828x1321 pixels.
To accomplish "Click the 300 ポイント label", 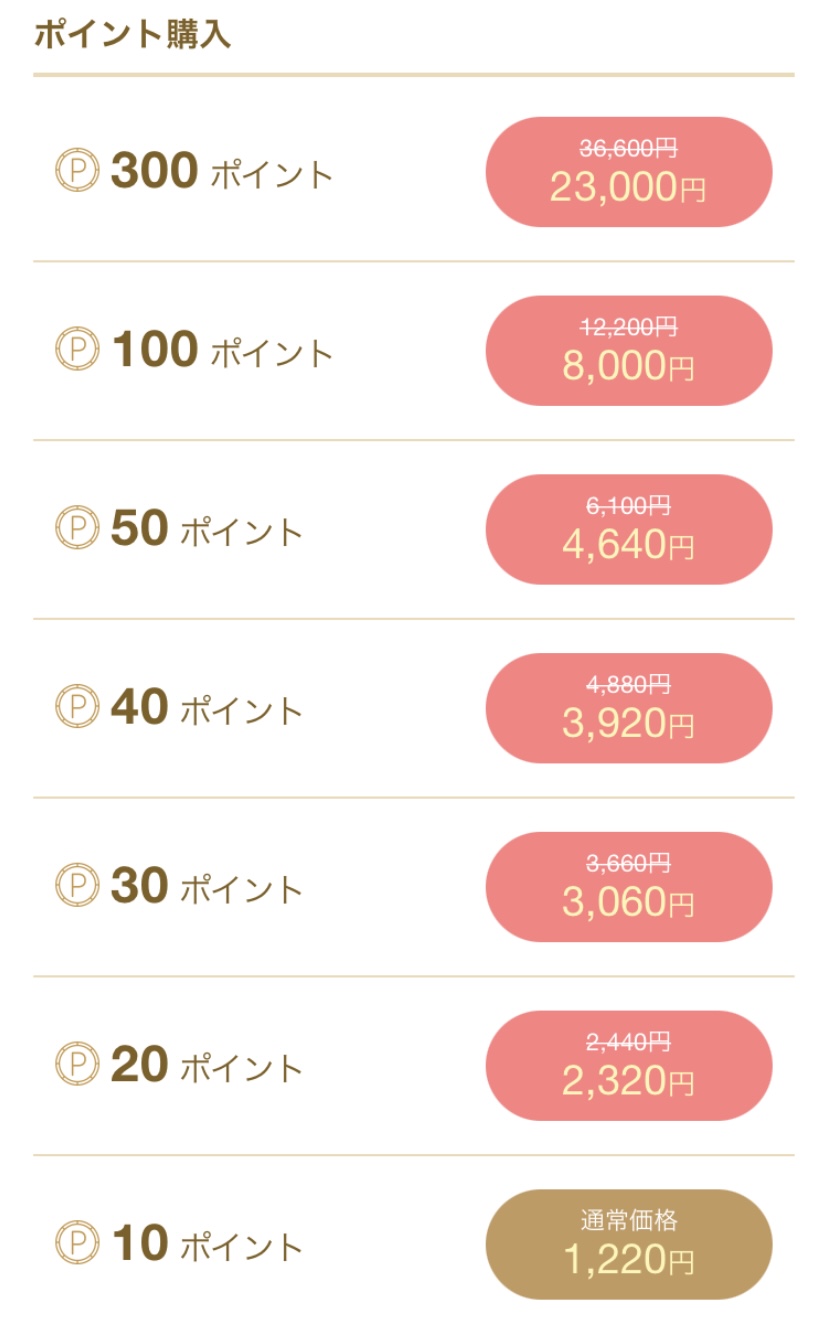I will coord(222,172).
